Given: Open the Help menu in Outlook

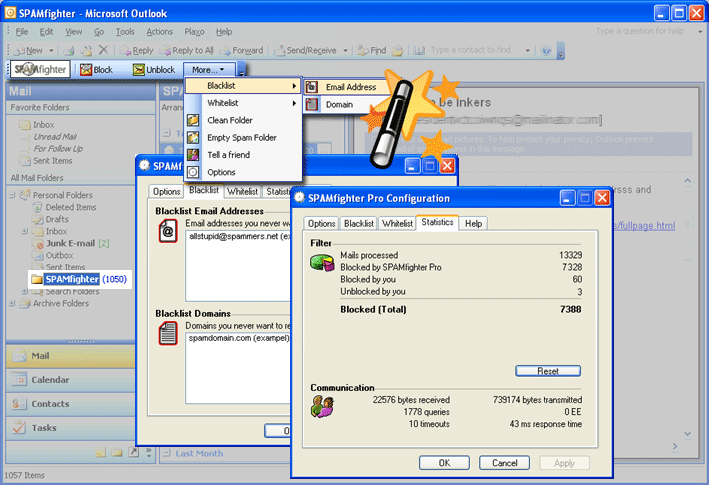Looking at the screenshot, I should pos(224,32).
